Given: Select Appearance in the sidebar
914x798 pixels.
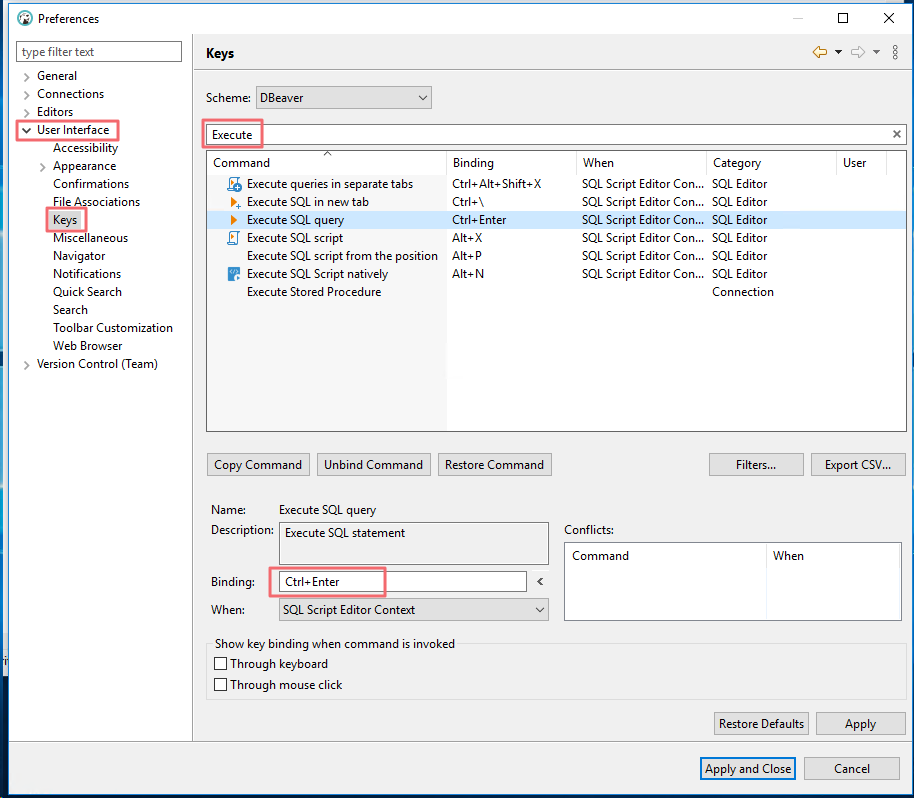Looking at the screenshot, I should click(x=85, y=165).
